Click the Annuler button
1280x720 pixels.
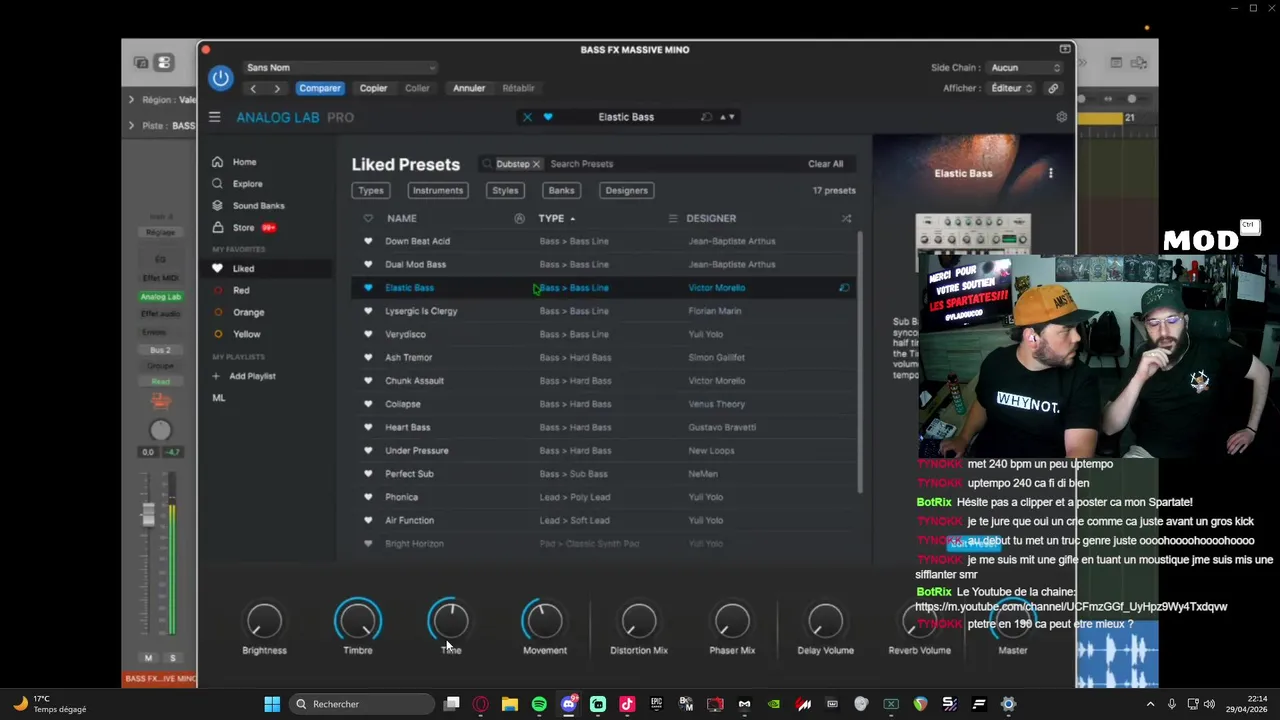pyautogui.click(x=469, y=88)
